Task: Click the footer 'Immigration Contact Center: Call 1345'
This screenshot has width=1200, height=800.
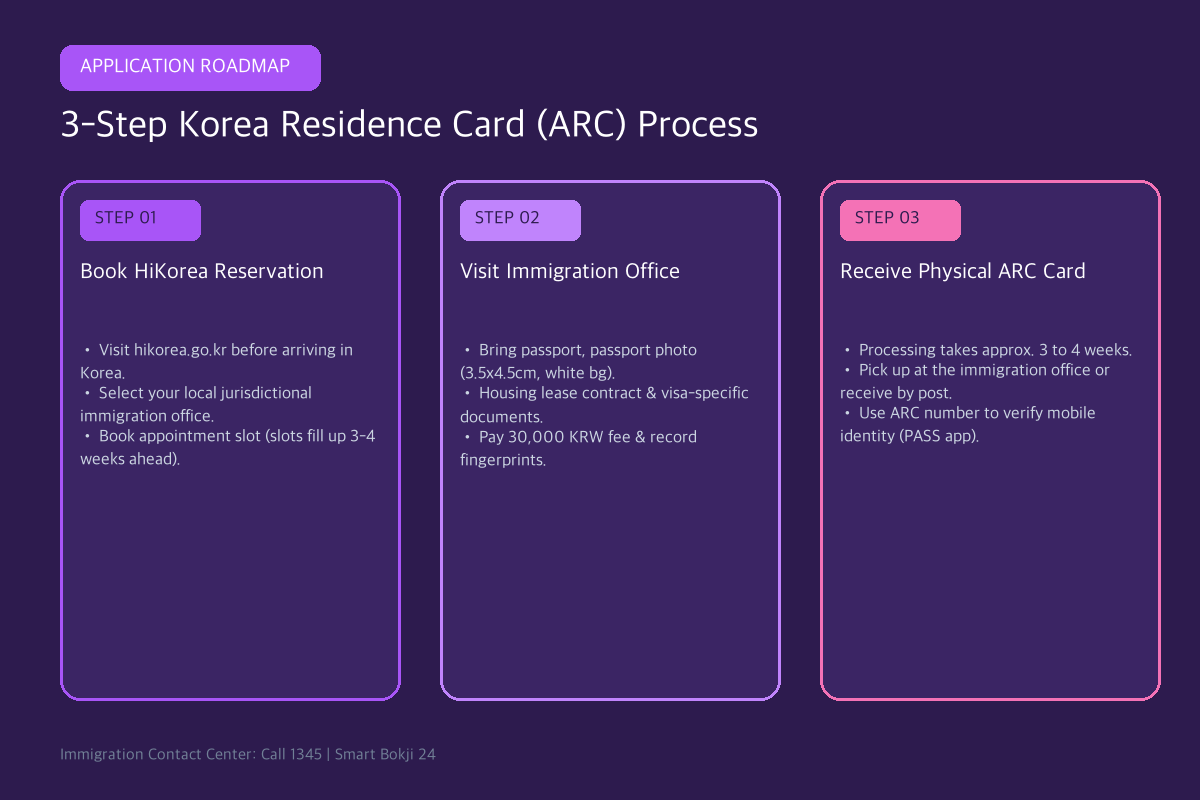Action: coord(191,754)
